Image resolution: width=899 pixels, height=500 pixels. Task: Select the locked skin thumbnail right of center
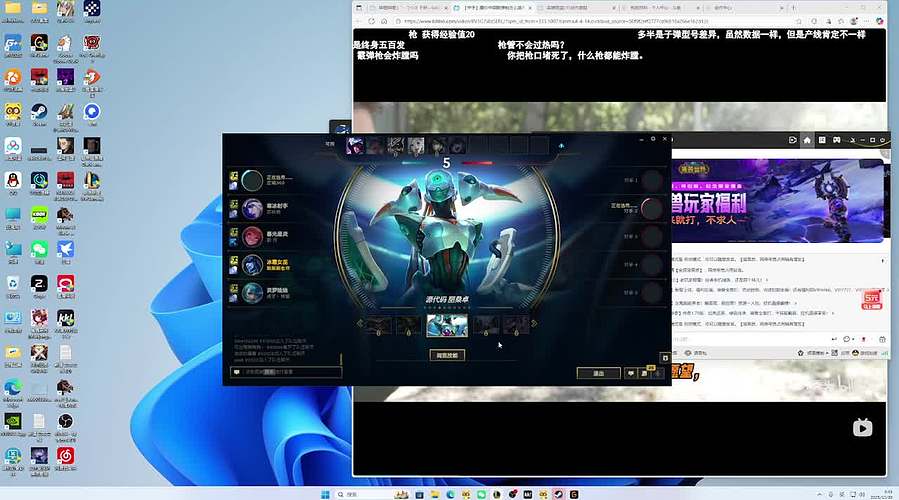[486, 325]
